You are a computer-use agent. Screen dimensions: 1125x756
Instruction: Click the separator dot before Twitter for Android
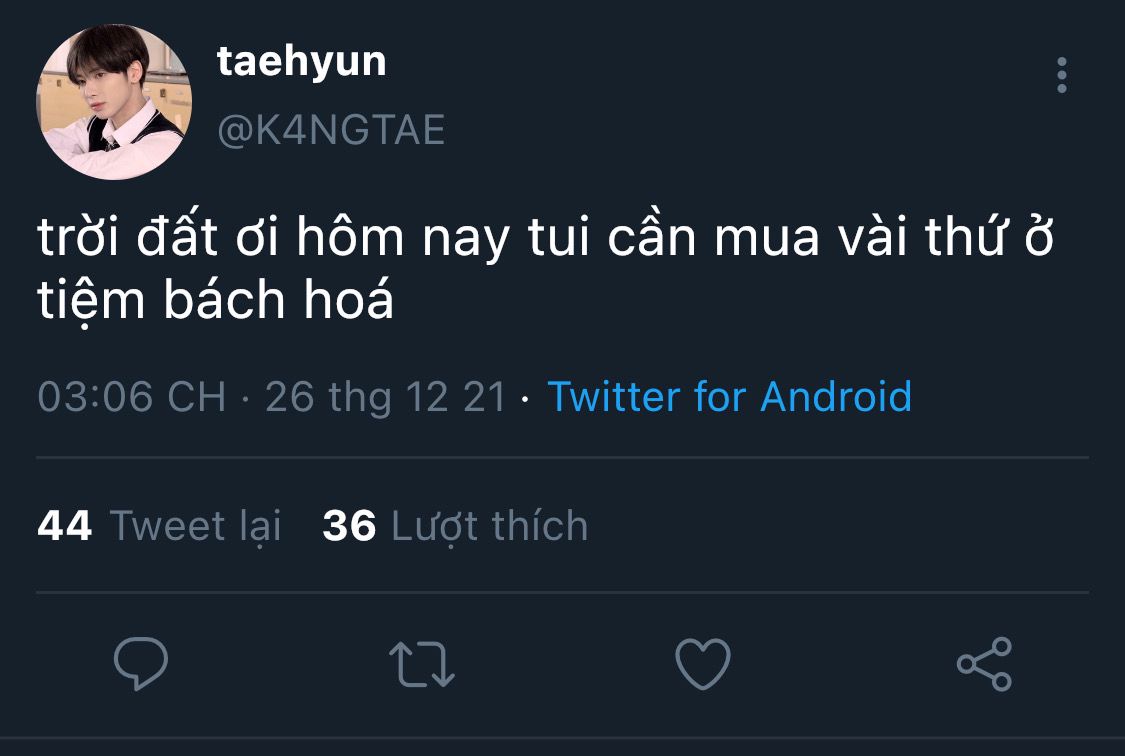(526, 399)
